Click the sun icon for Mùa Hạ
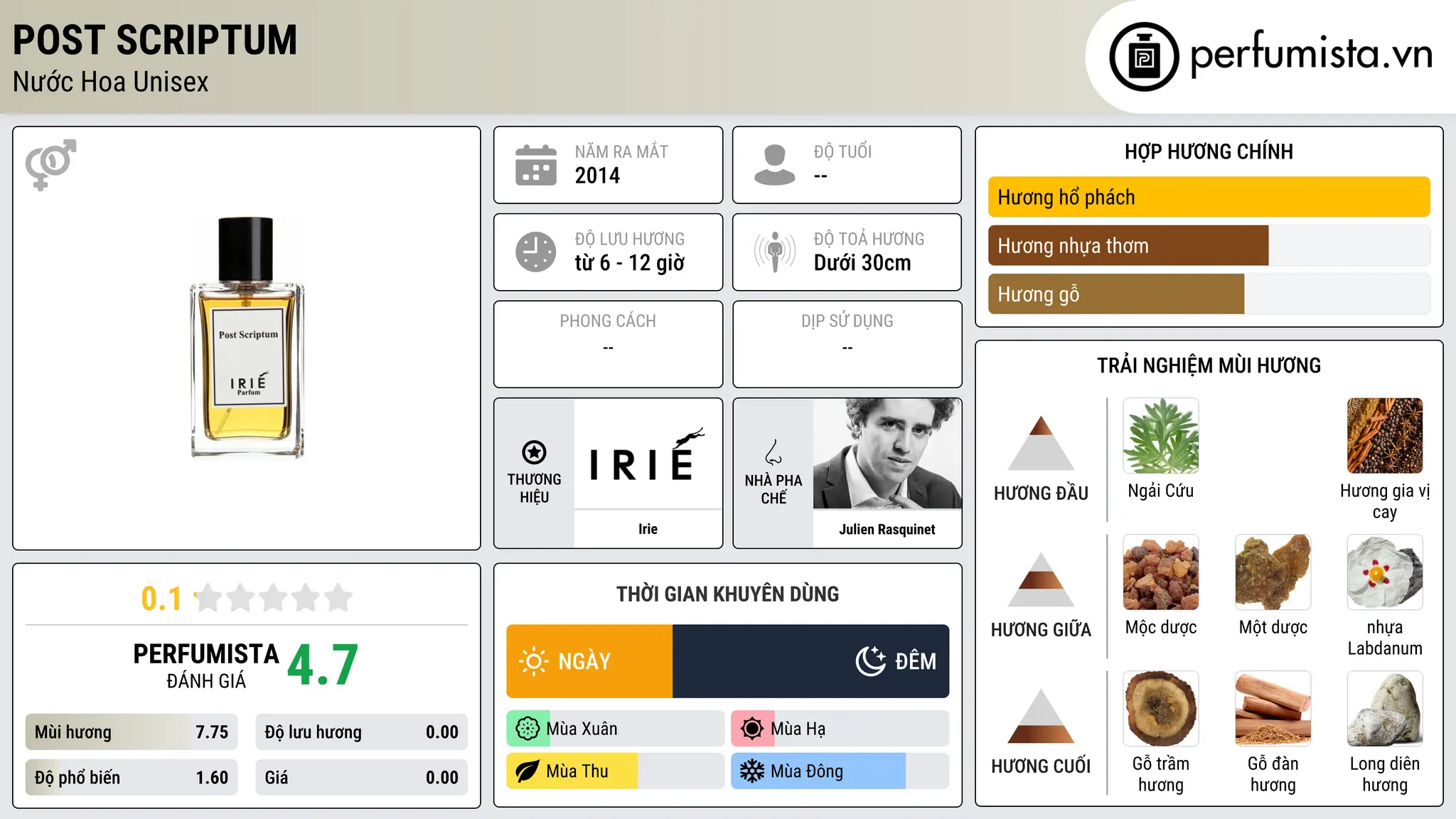This screenshot has width=1456, height=819. (x=752, y=729)
